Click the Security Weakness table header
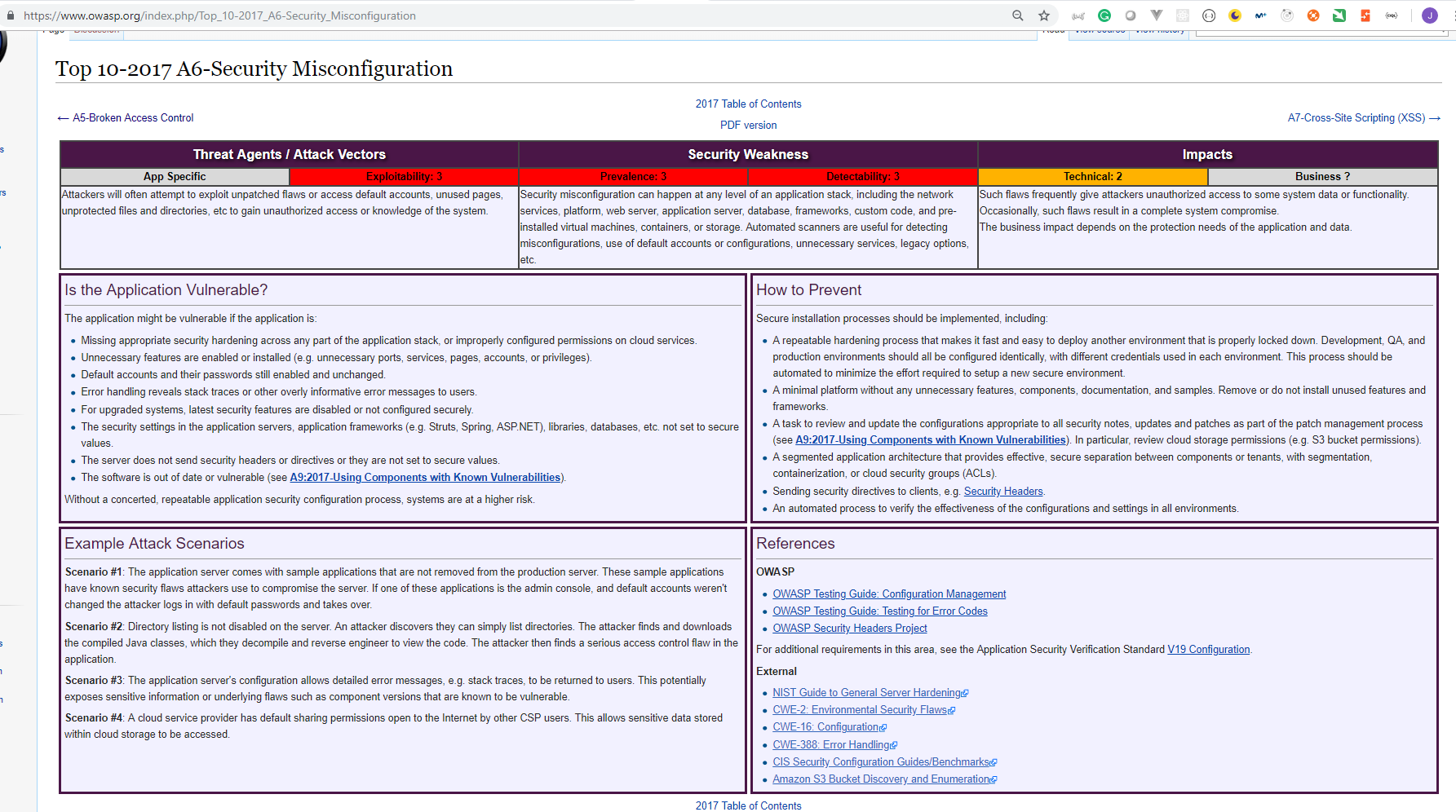Image resolution: width=1456 pixels, height=812 pixels. pos(748,154)
